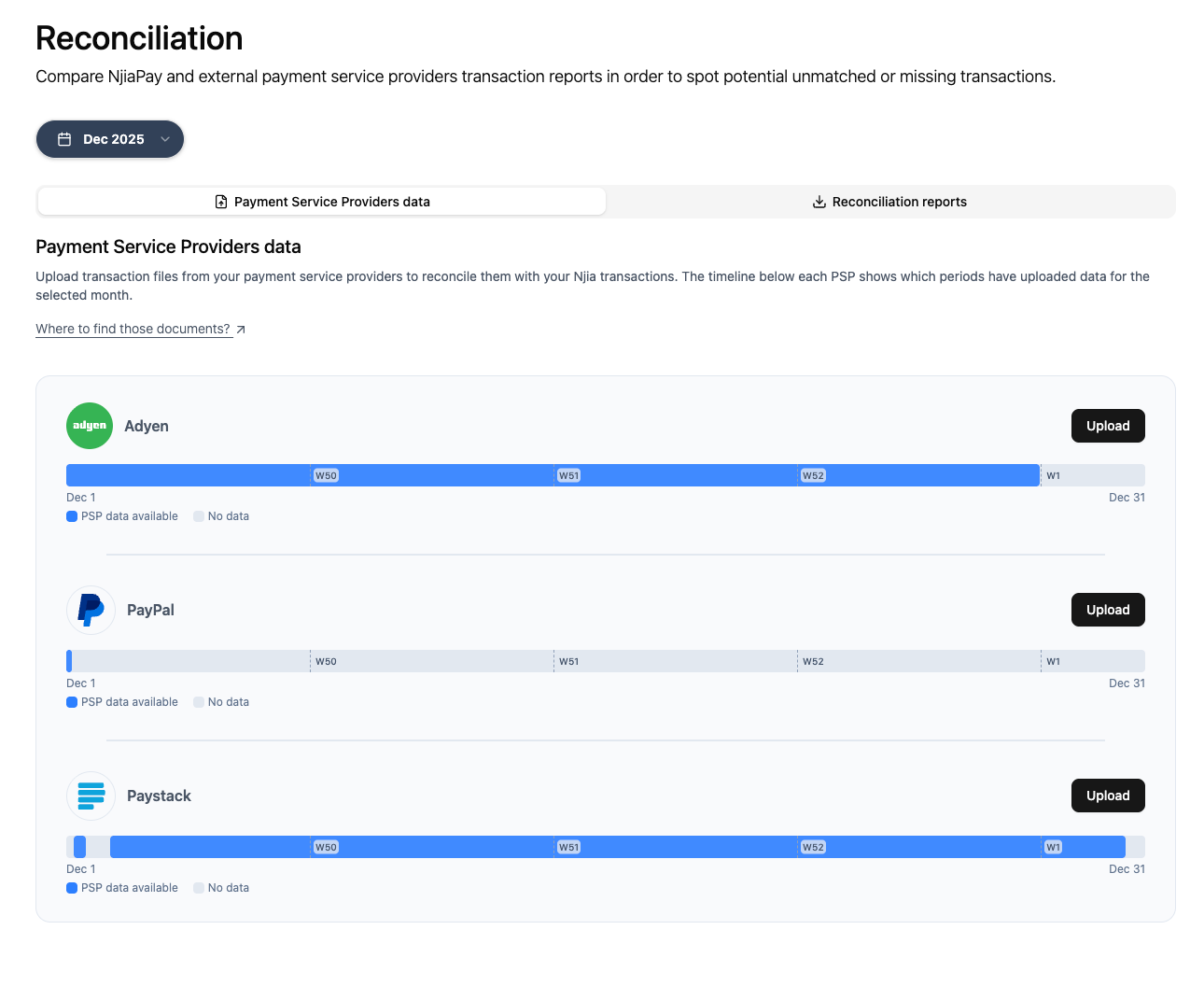The width and height of the screenshot is (1204, 986).
Task: Expand the PSP data legend under PayPal
Action: pos(71,701)
